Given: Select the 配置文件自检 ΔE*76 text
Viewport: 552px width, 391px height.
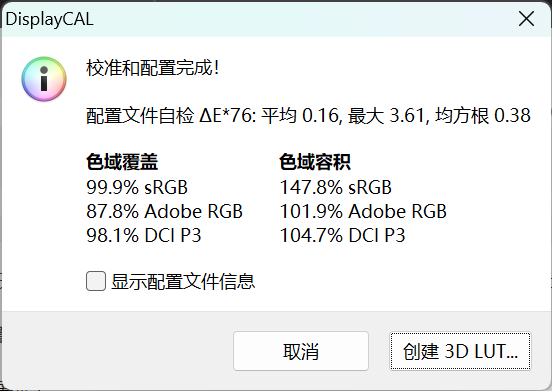Looking at the screenshot, I should coord(171,115).
